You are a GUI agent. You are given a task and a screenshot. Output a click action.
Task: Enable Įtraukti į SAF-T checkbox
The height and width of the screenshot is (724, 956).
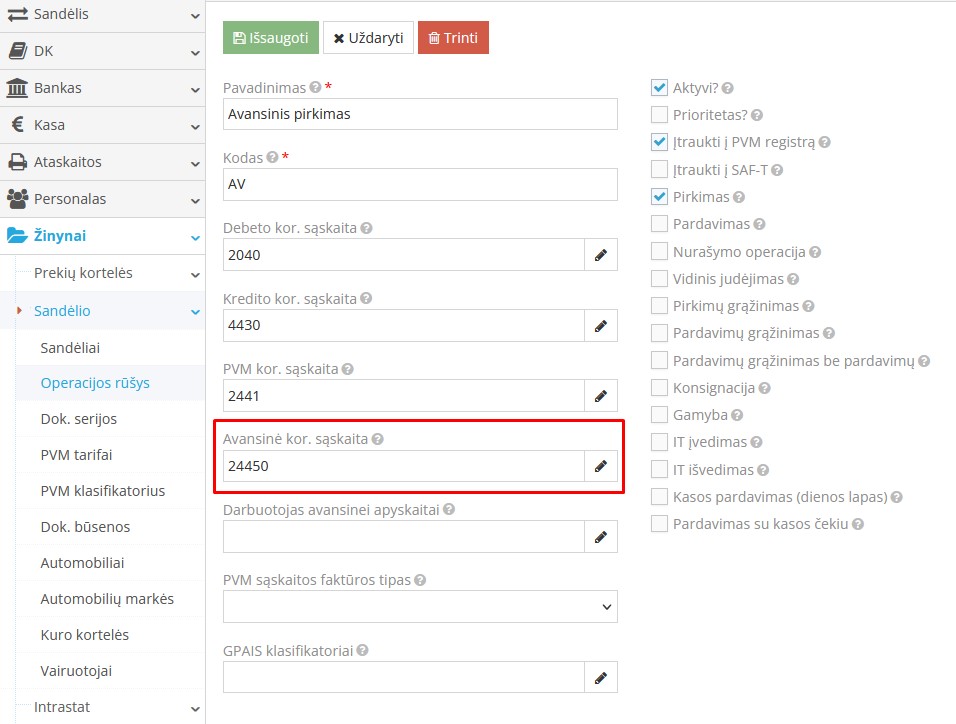click(659, 169)
